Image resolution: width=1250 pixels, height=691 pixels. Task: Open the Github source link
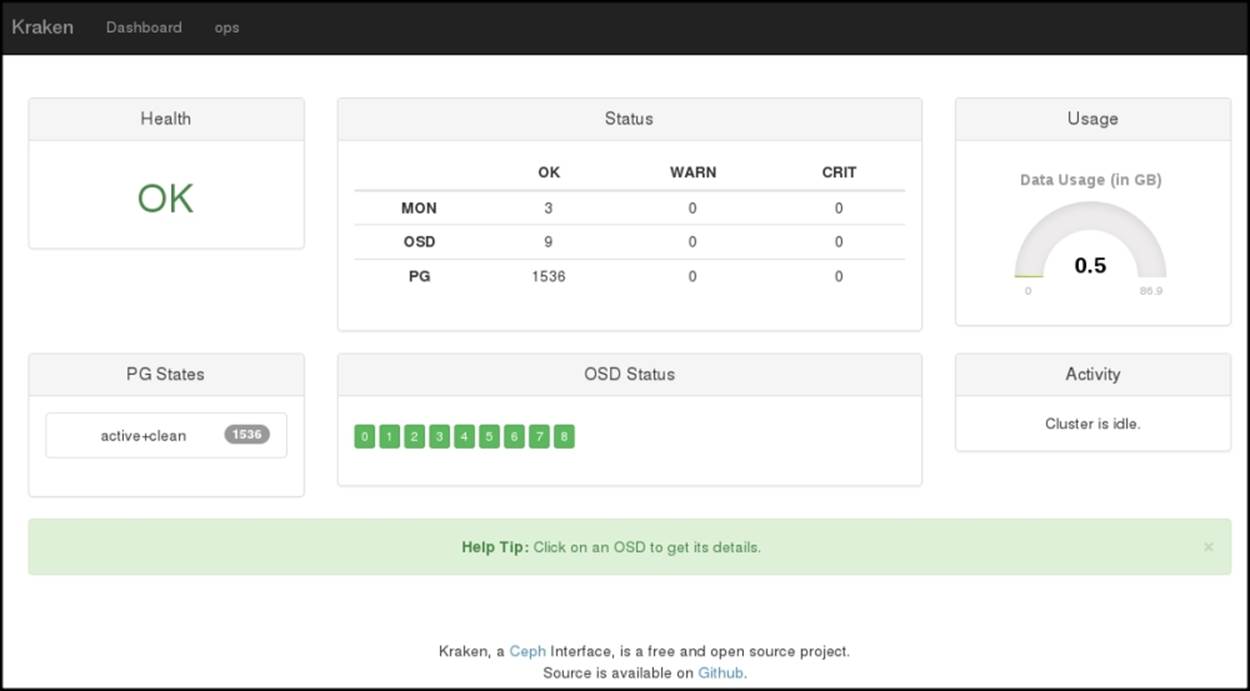[x=720, y=673]
